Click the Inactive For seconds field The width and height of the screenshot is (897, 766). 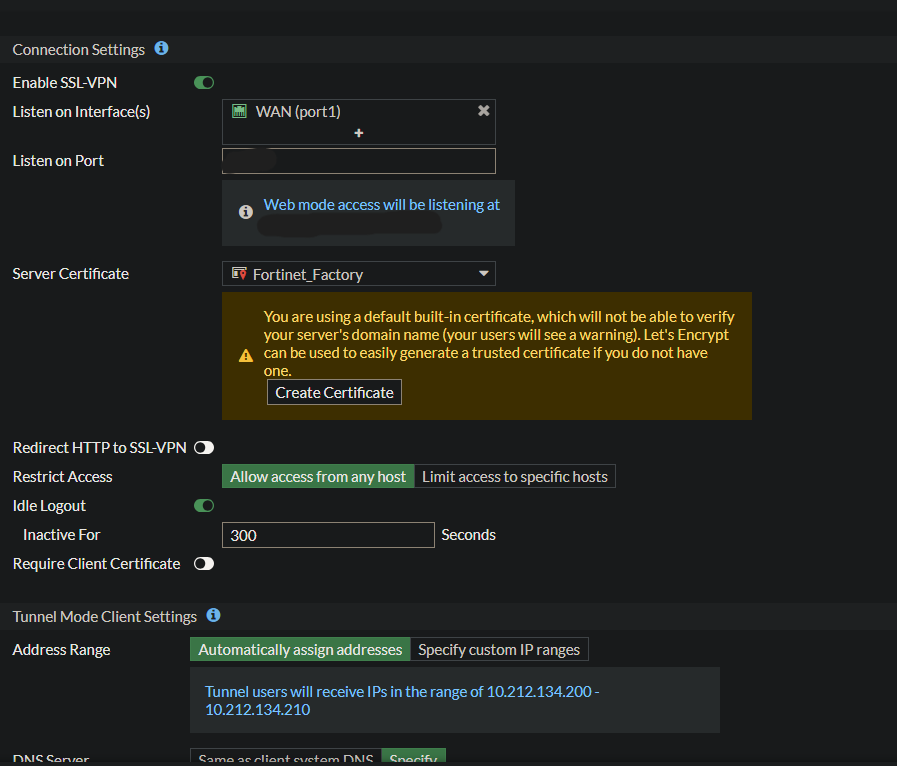328,535
